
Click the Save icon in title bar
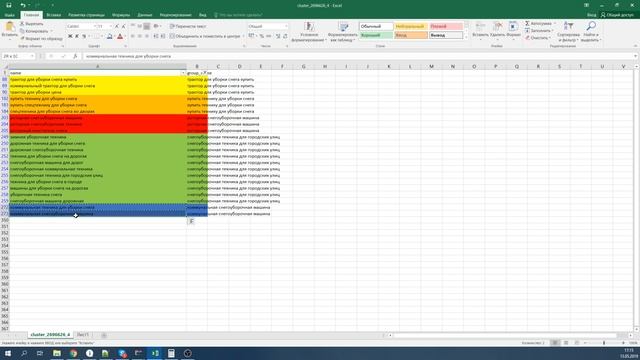9,5
